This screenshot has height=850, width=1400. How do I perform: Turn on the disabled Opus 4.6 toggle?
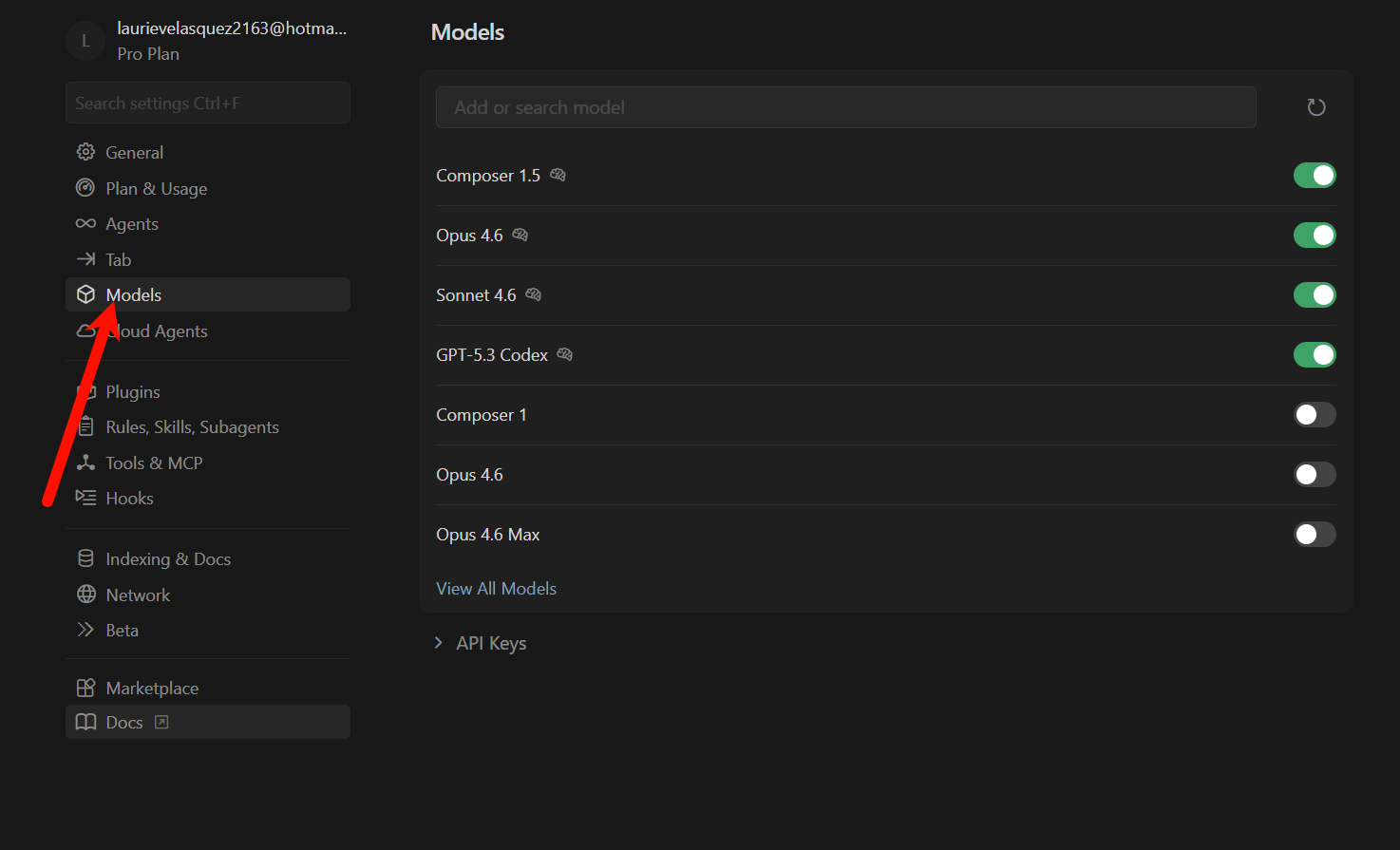coord(1315,474)
